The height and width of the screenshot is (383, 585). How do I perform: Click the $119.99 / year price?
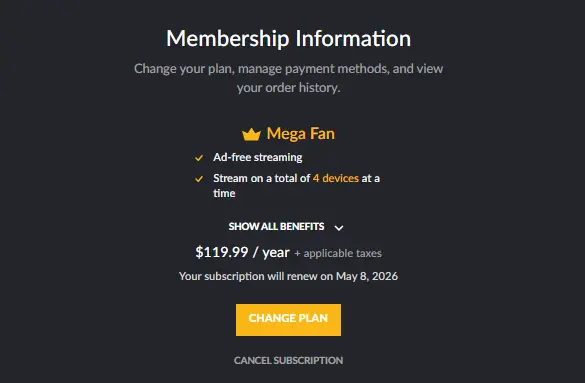pos(243,252)
